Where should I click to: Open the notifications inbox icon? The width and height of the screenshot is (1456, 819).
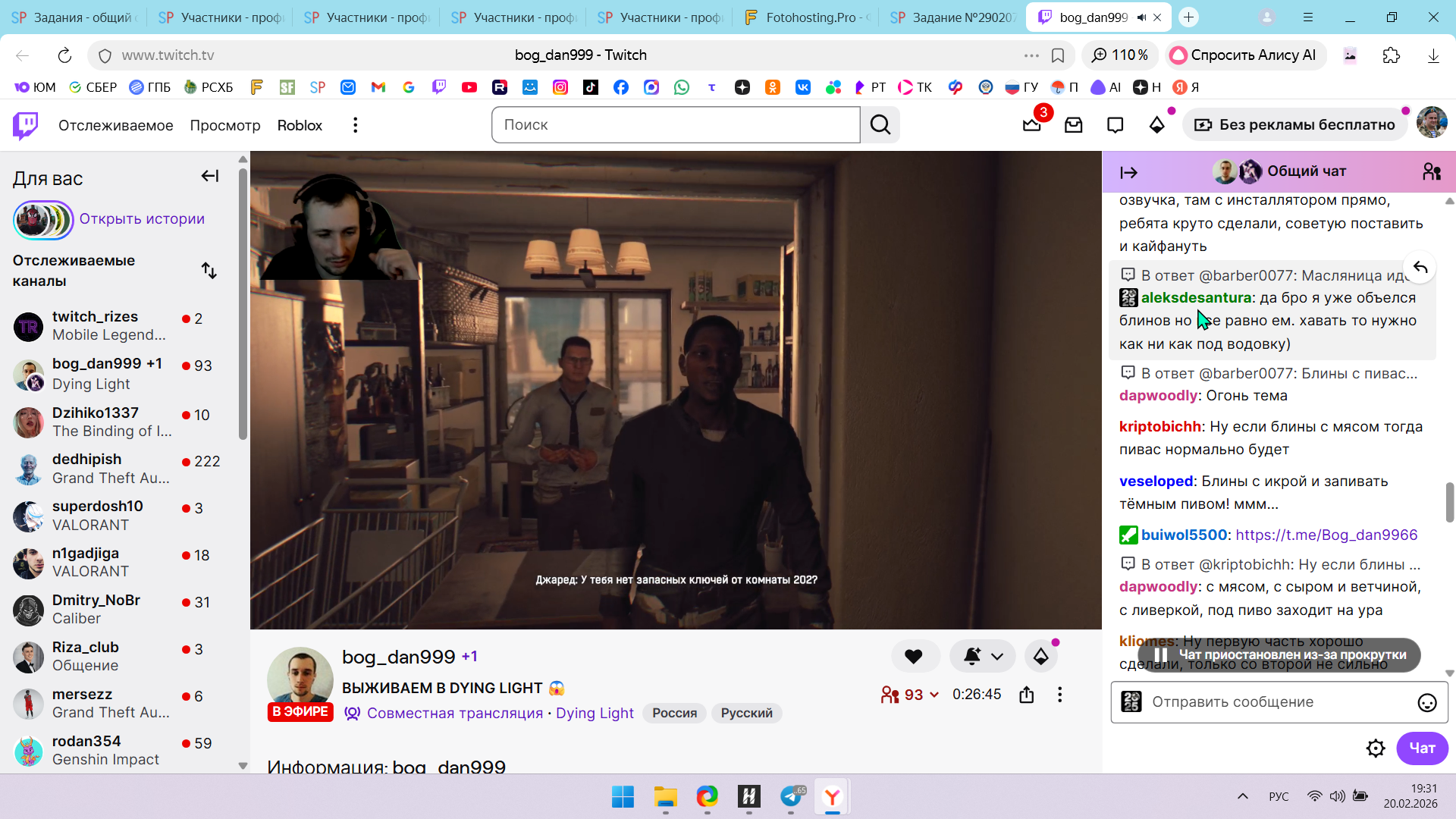1074,125
